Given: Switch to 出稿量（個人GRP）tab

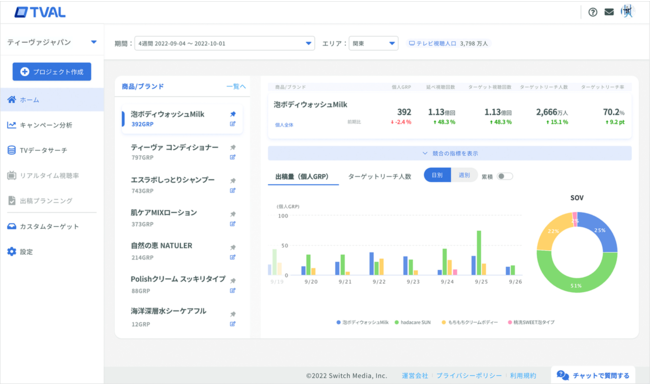Looking at the screenshot, I should pos(303,177).
